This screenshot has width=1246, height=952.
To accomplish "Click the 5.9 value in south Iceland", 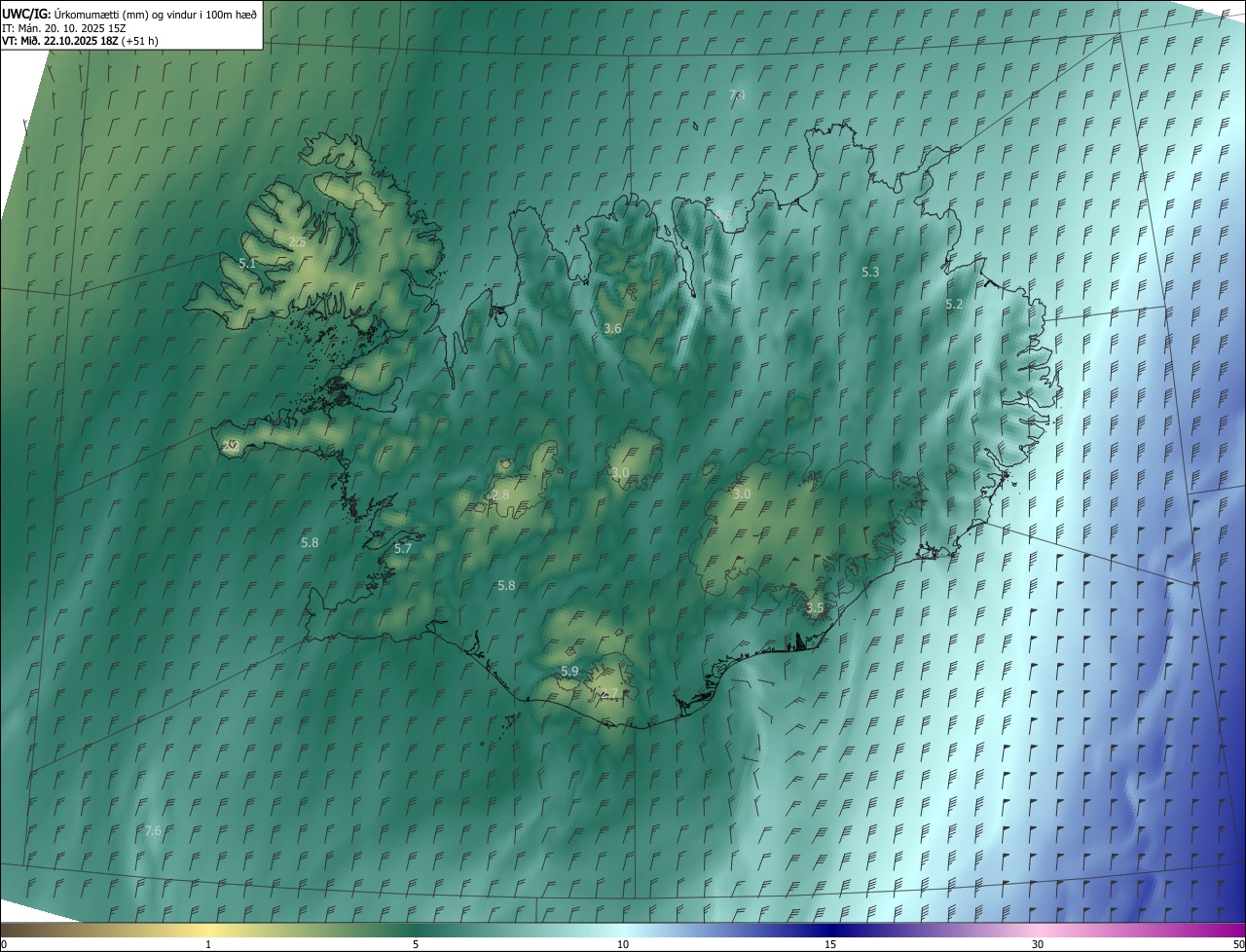I will coord(569,672).
